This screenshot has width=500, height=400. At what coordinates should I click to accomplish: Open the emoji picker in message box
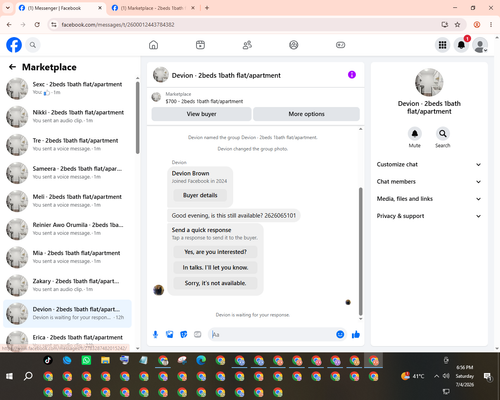(340, 334)
